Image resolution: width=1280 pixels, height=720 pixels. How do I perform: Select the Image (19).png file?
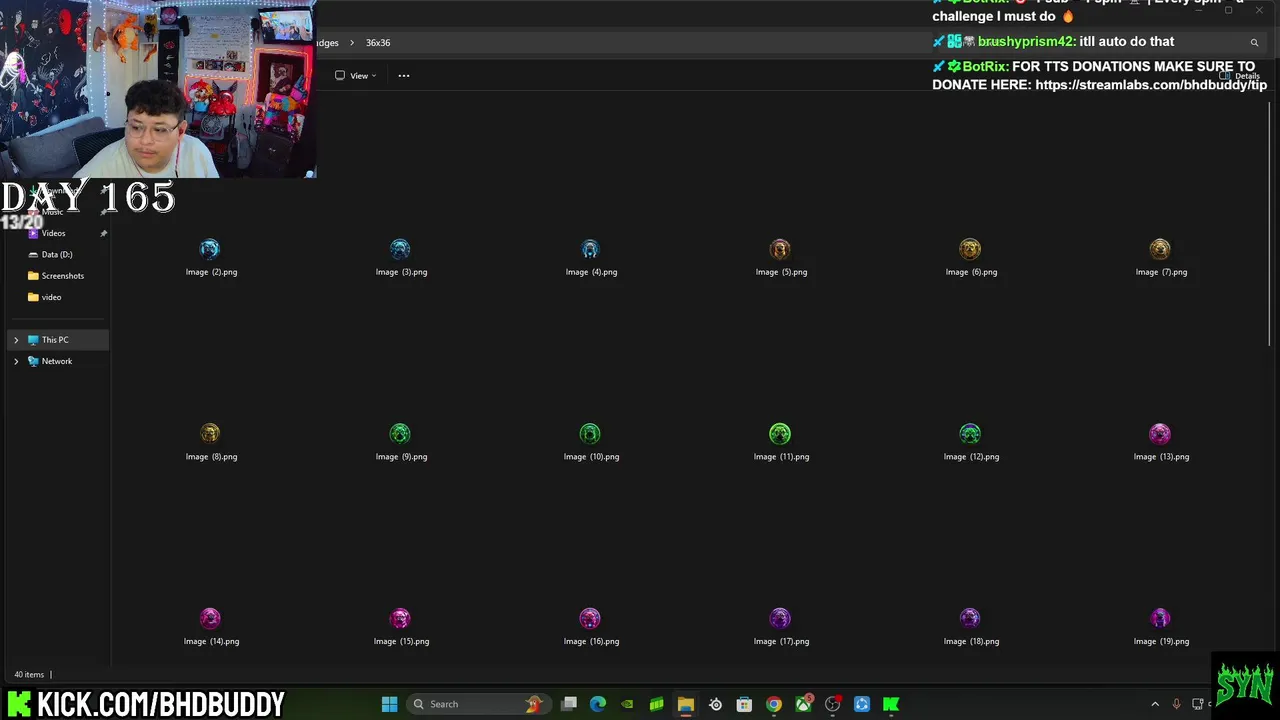click(x=1161, y=628)
